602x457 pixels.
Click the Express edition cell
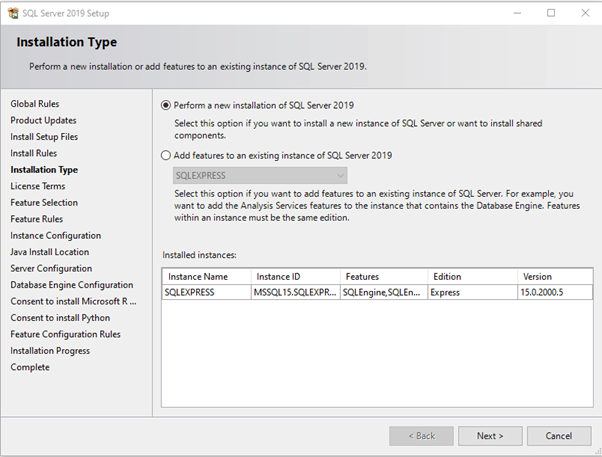[x=473, y=292]
